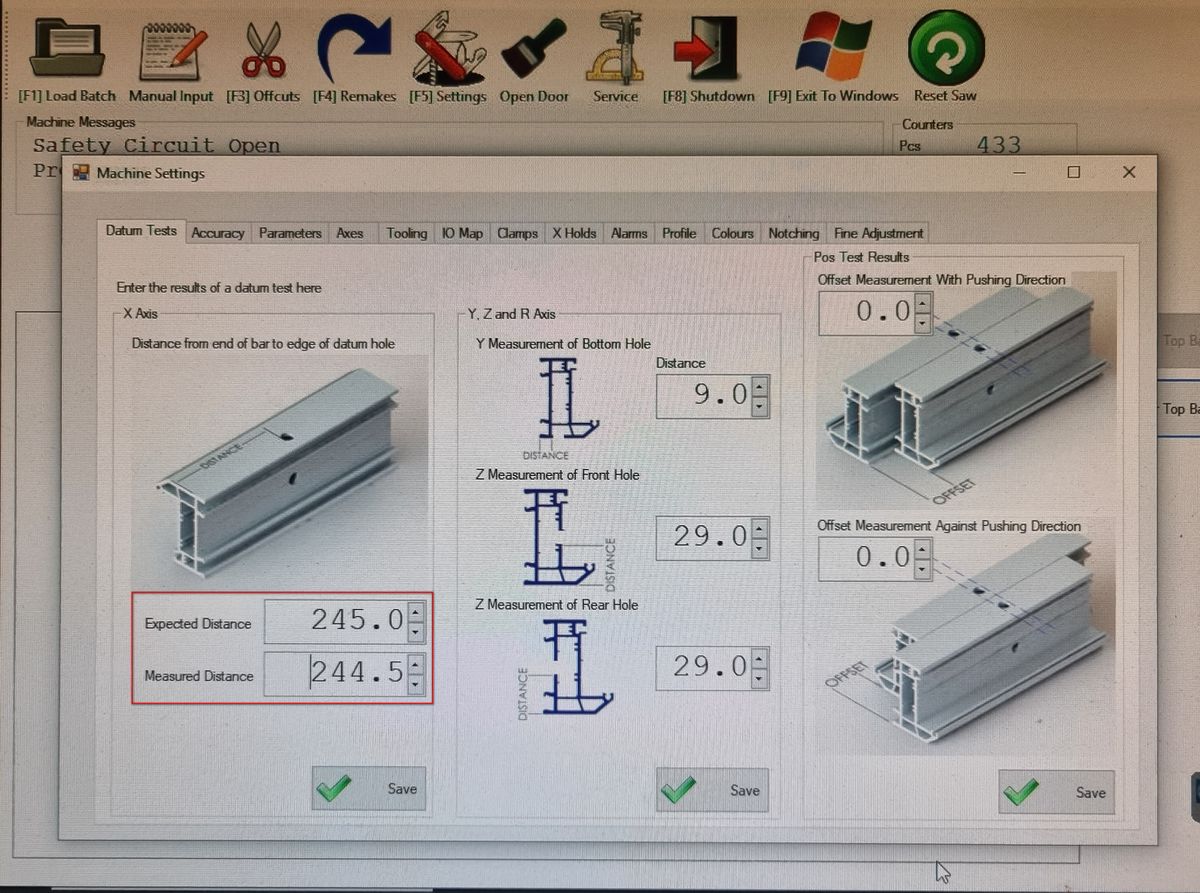The image size is (1200, 893).
Task: Save the X Axis datum results
Action: (368, 789)
